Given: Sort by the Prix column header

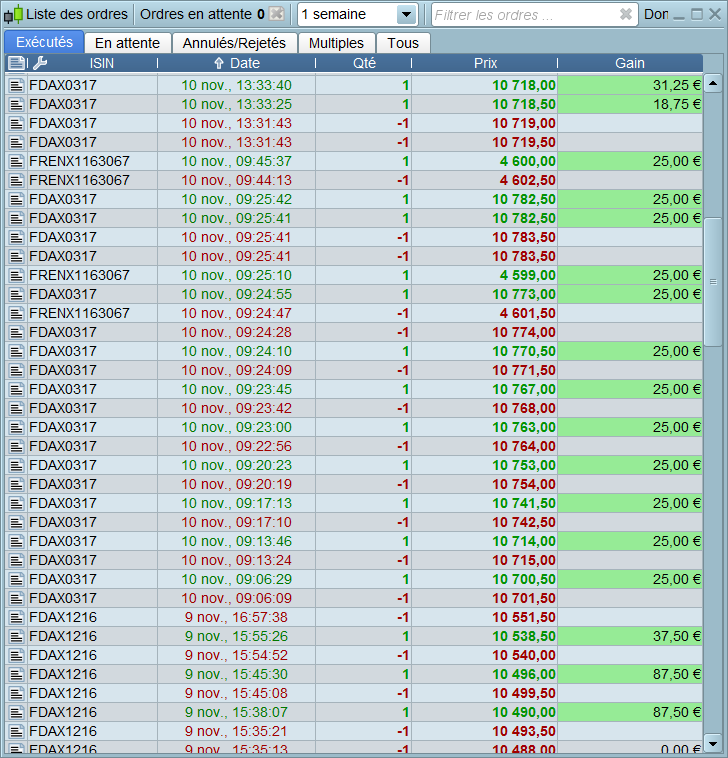Looking at the screenshot, I should (485, 63).
